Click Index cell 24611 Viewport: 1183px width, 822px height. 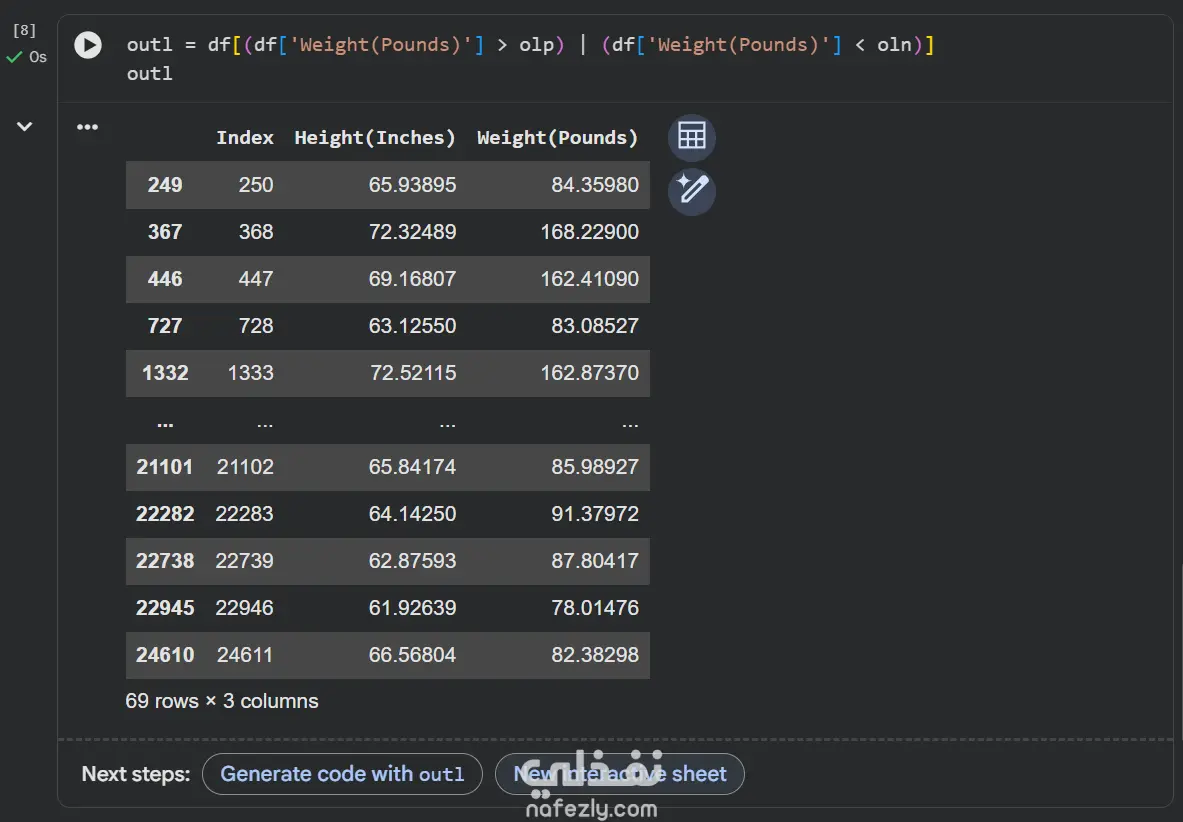click(244, 655)
